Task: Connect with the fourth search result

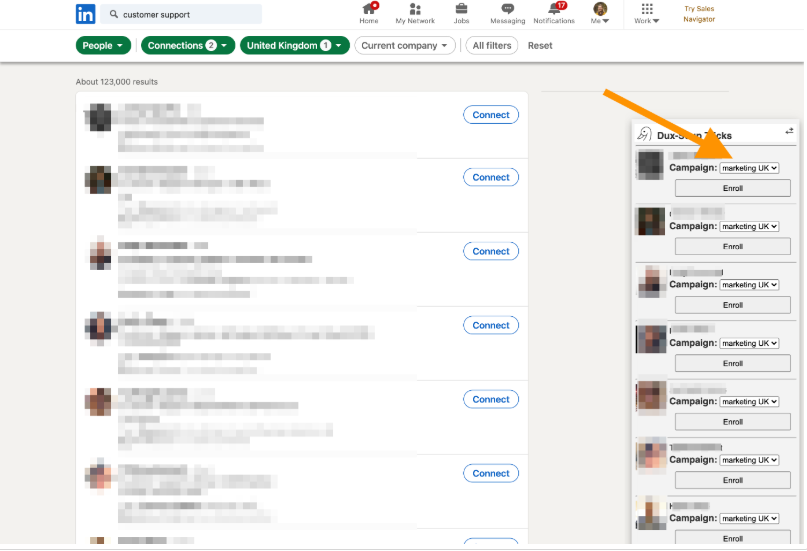Action: (x=491, y=325)
